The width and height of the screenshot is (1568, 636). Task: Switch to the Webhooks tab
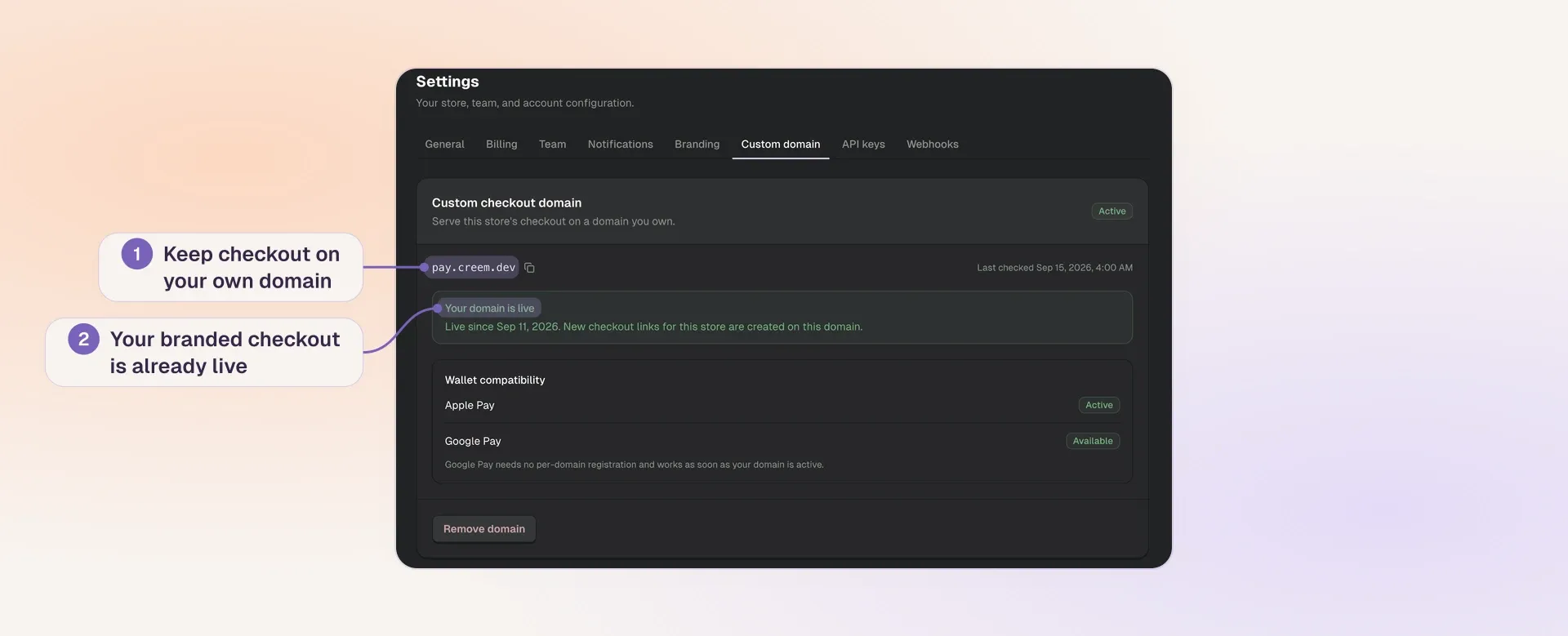click(x=932, y=145)
